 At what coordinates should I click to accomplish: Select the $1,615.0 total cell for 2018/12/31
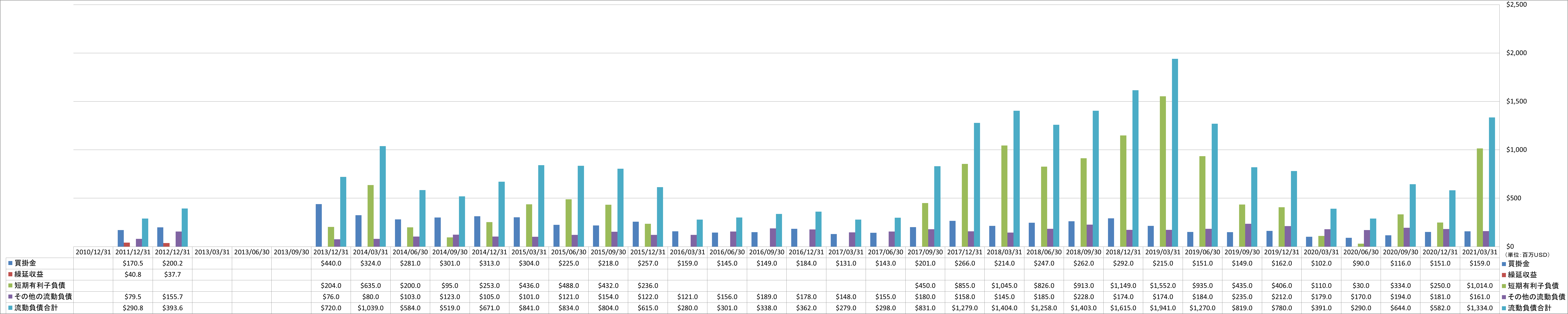[x=1123, y=308]
